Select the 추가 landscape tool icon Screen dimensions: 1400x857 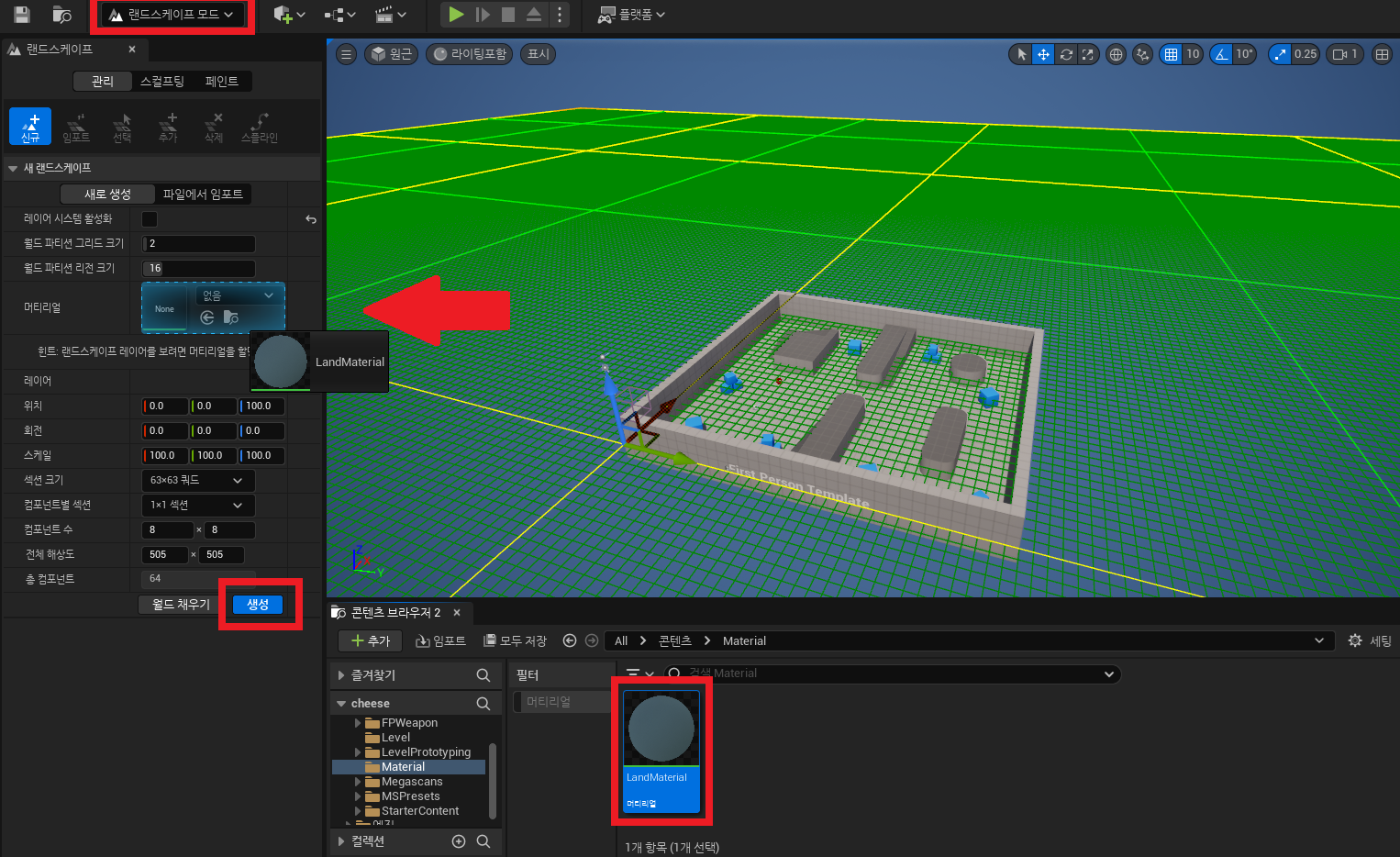[x=168, y=127]
